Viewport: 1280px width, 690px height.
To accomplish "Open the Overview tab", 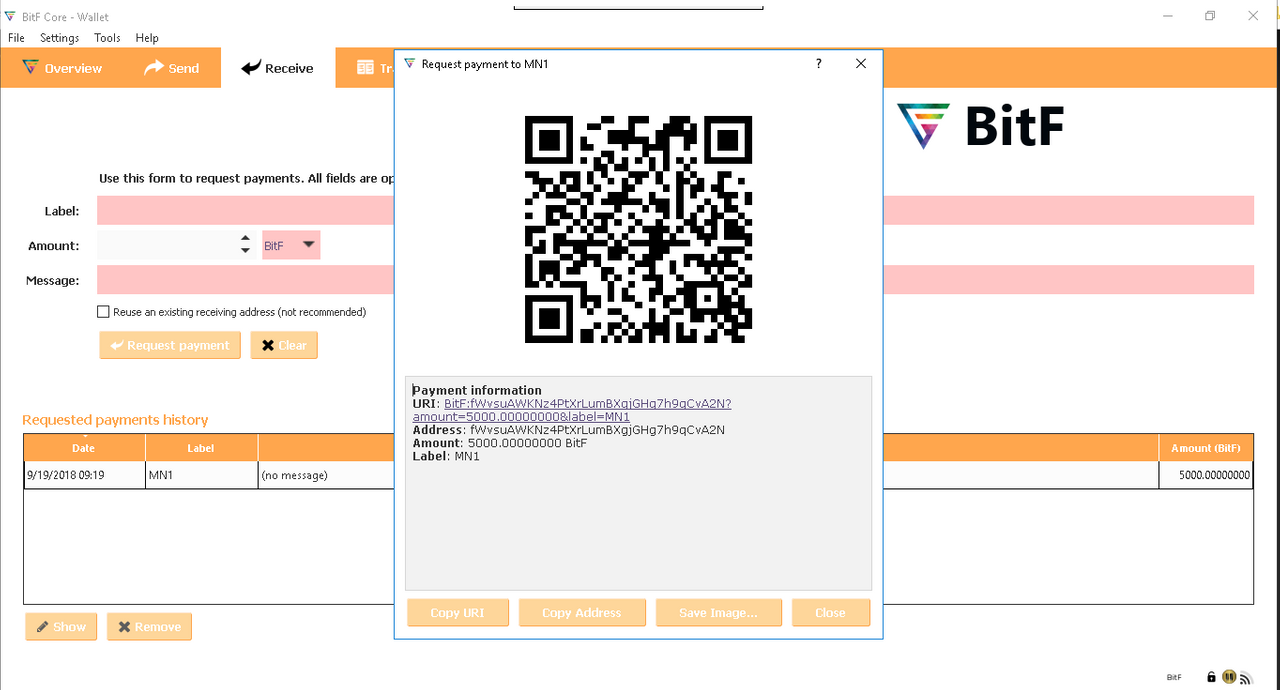I will (61, 68).
